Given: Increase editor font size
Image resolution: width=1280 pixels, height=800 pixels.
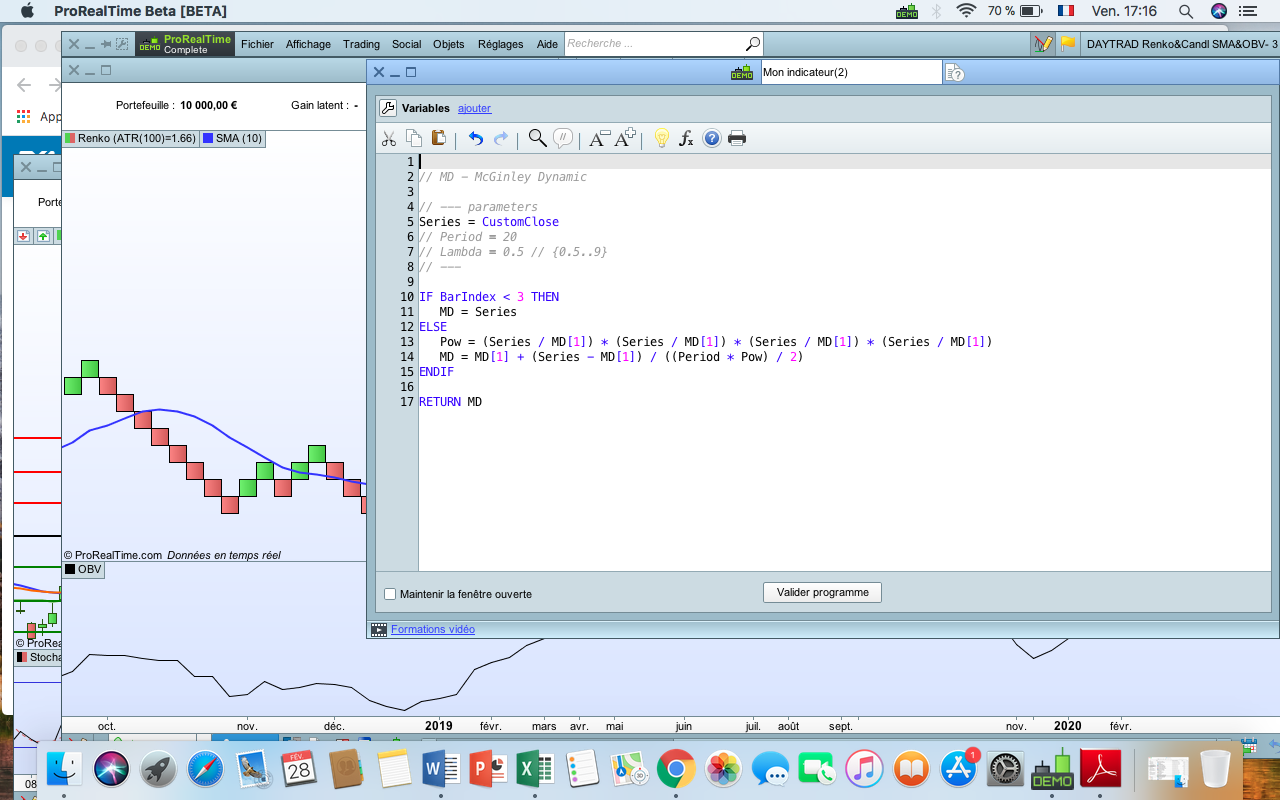Looking at the screenshot, I should pos(625,139).
